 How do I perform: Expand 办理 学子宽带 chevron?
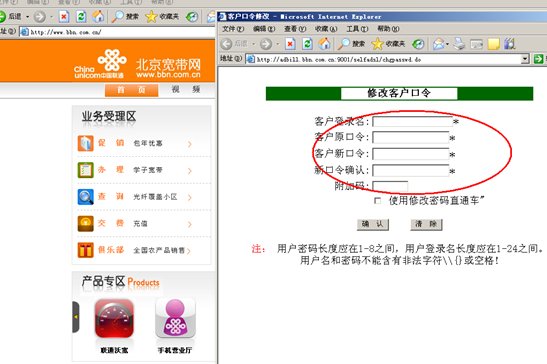click(x=190, y=171)
